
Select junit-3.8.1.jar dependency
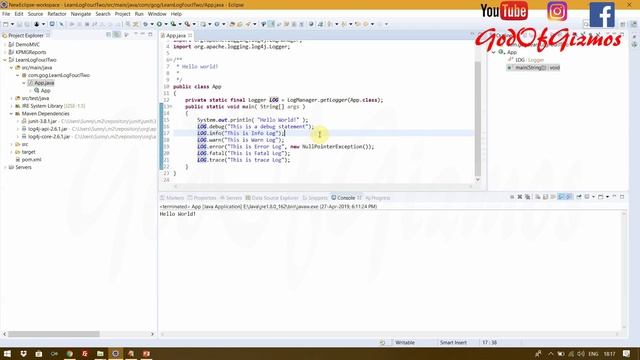pyautogui.click(x=42, y=121)
